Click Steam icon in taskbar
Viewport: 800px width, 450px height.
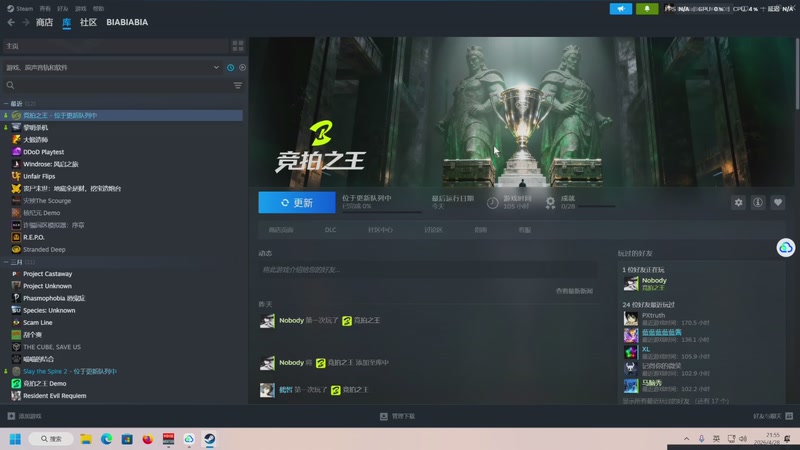210,439
